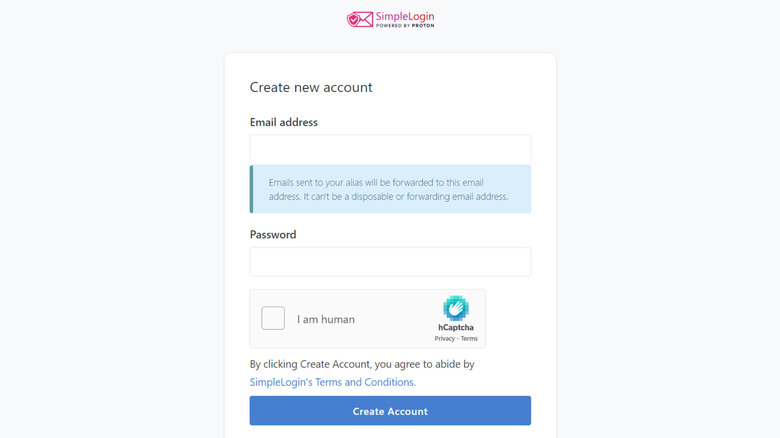Viewport: 780px width, 438px height.
Task: Click the Create new account heading
Action: pos(311,87)
